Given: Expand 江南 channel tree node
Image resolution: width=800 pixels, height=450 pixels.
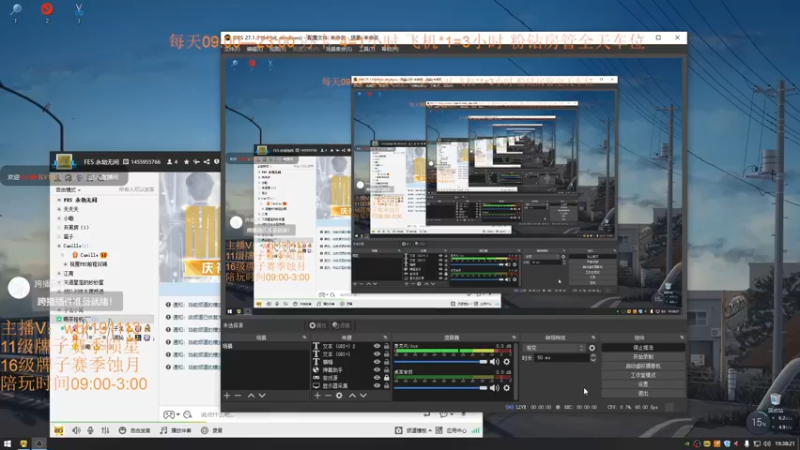Looking at the screenshot, I should coord(59,273).
